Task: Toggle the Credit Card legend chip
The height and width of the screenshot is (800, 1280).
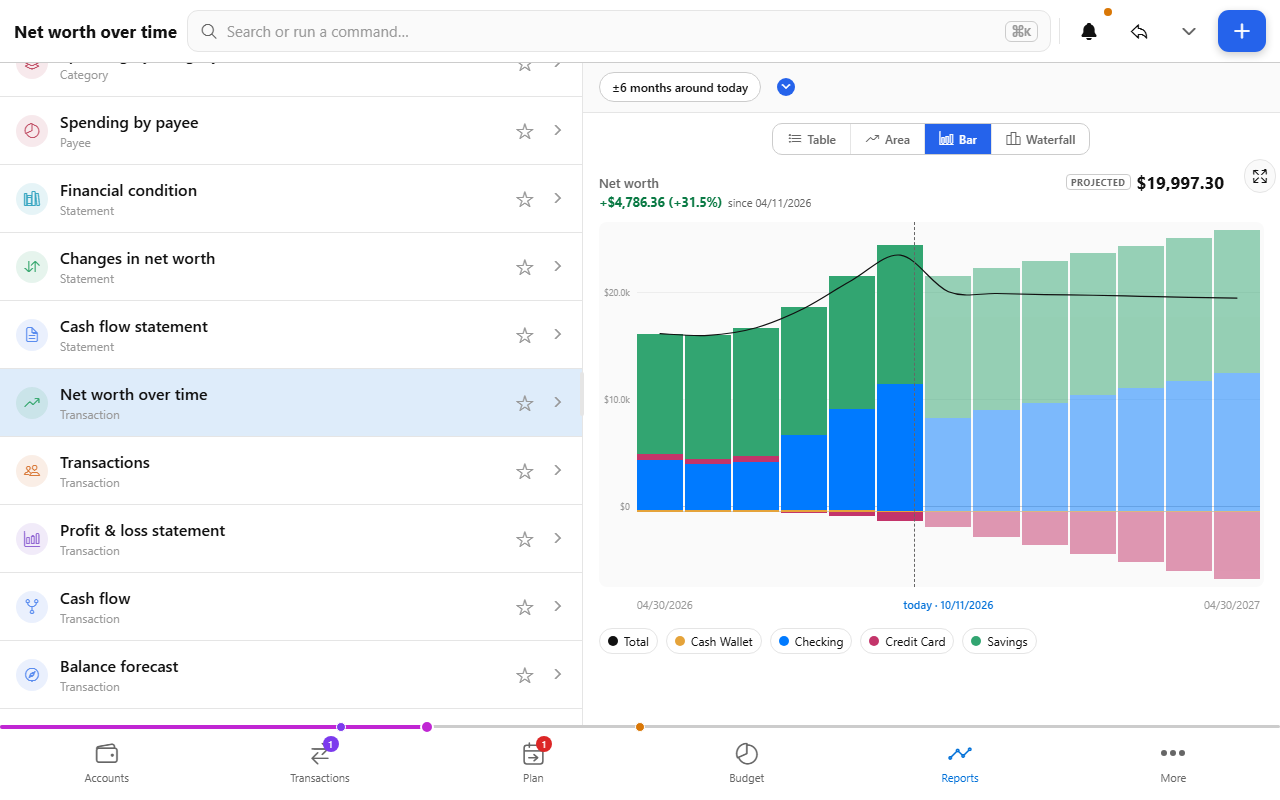Action: click(x=907, y=641)
